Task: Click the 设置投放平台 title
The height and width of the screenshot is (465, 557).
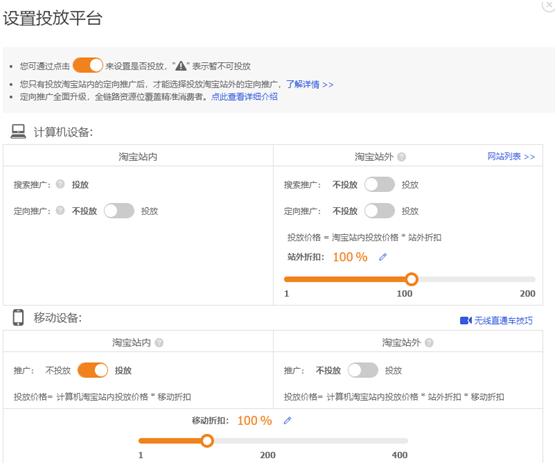Action: [x=53, y=18]
